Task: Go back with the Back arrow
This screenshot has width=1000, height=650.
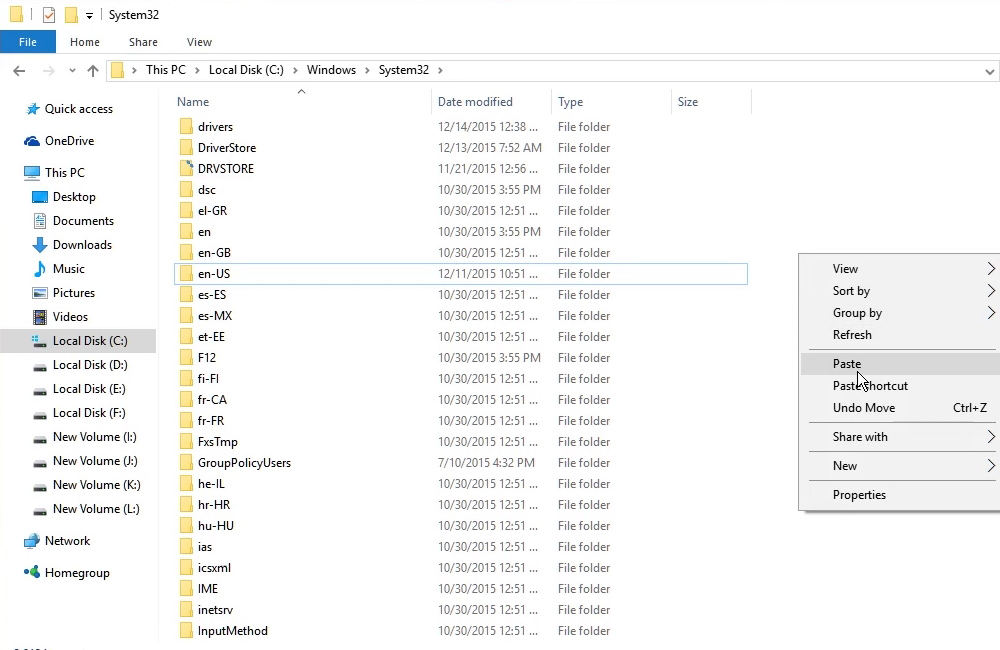Action: [x=19, y=71]
